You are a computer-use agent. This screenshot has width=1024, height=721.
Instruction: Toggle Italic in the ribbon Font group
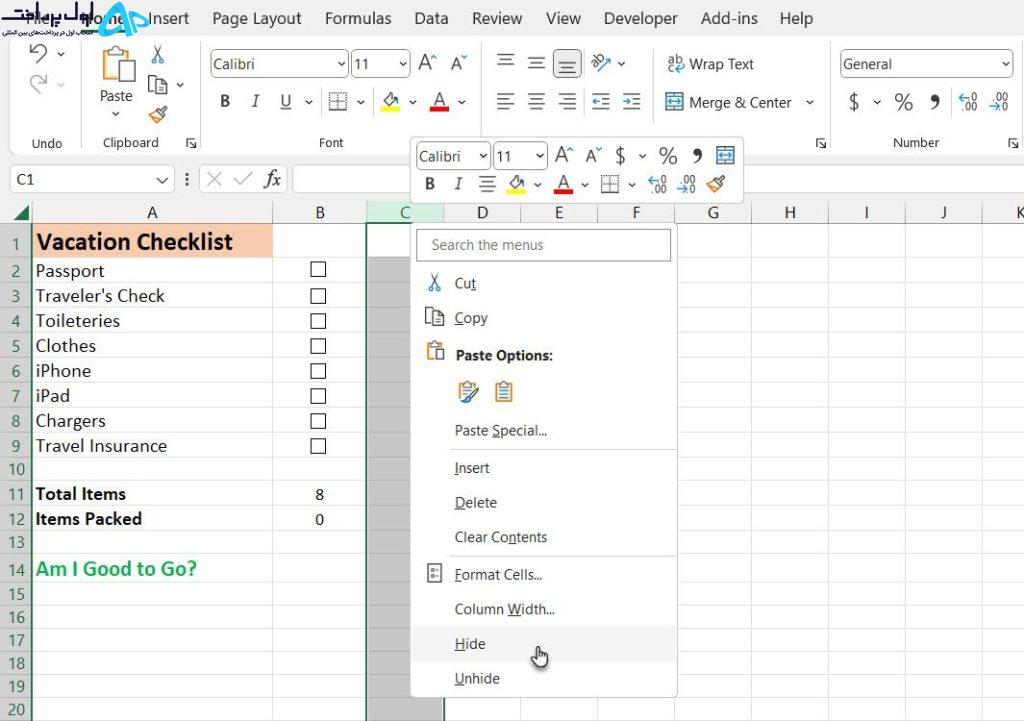(x=255, y=101)
